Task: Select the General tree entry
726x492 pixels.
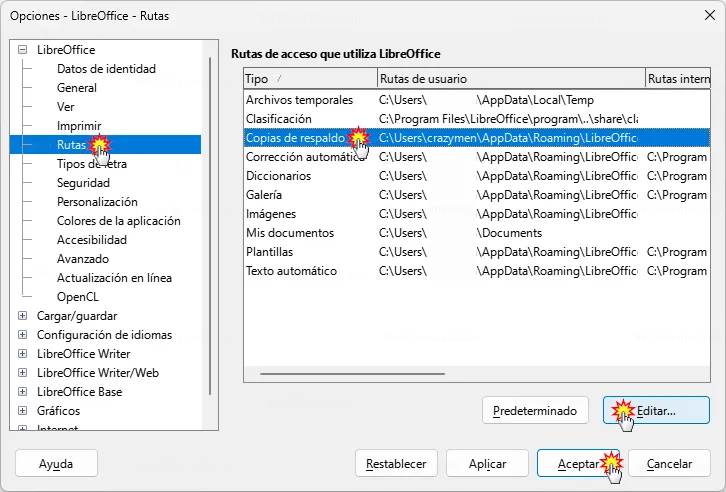Action: click(x=76, y=88)
